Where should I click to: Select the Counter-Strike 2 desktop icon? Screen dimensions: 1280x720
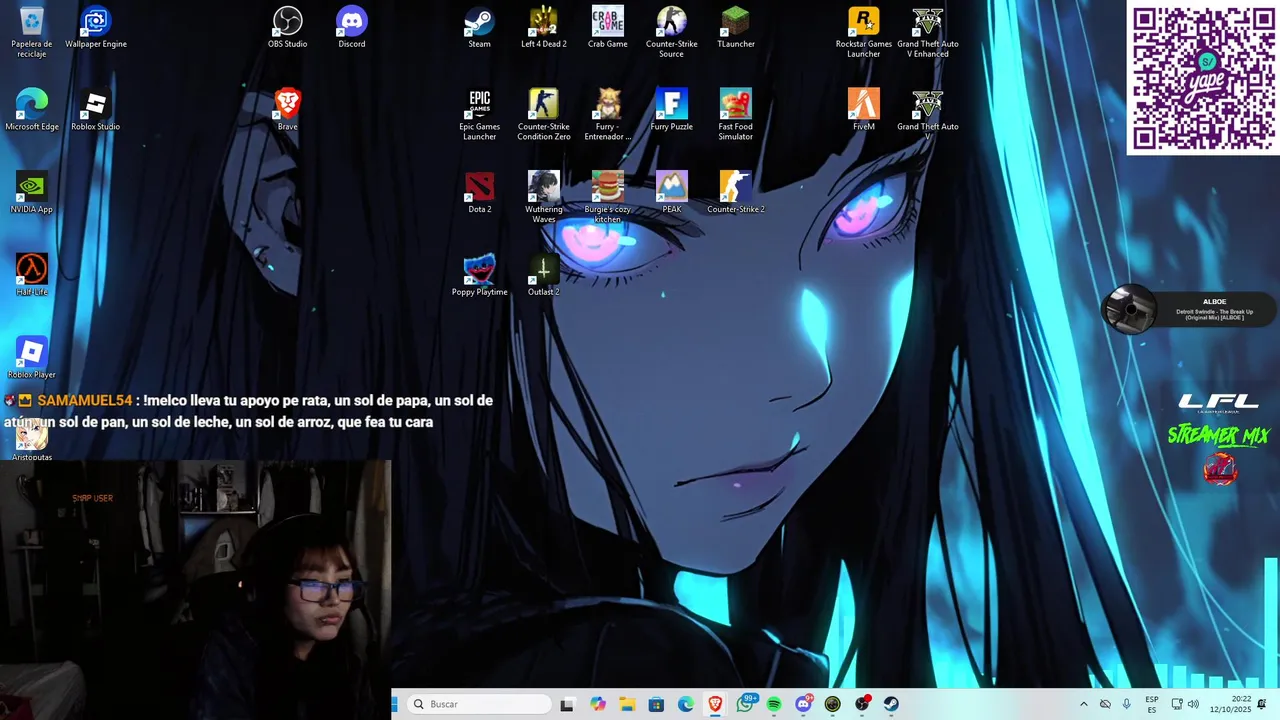tap(736, 193)
